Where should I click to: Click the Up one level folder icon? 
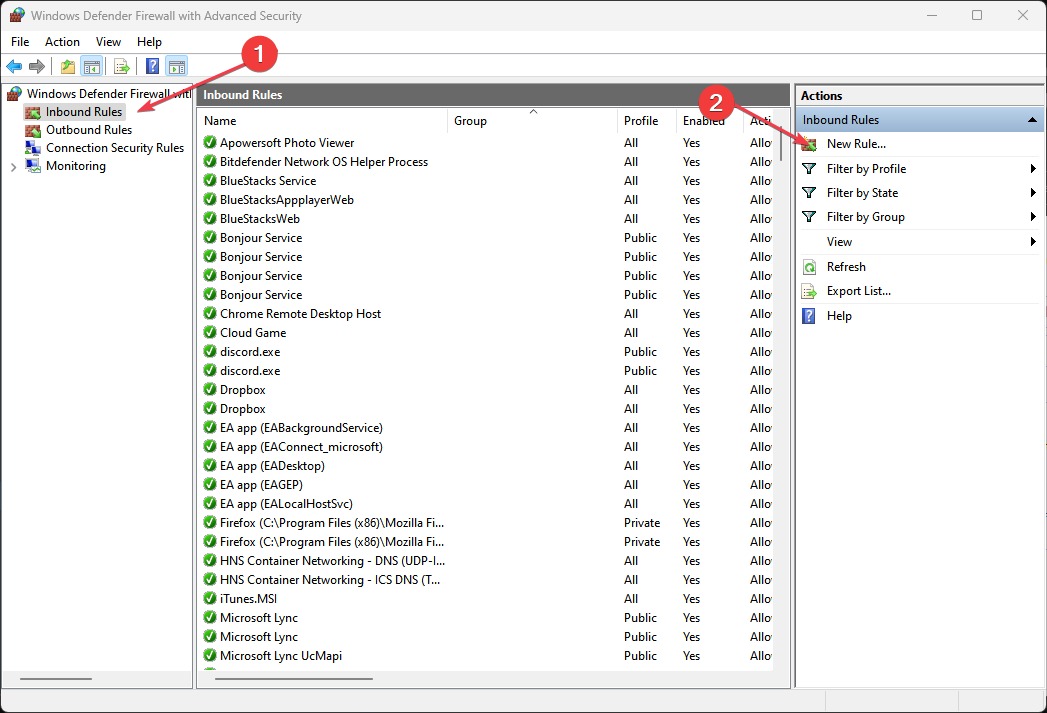67,66
